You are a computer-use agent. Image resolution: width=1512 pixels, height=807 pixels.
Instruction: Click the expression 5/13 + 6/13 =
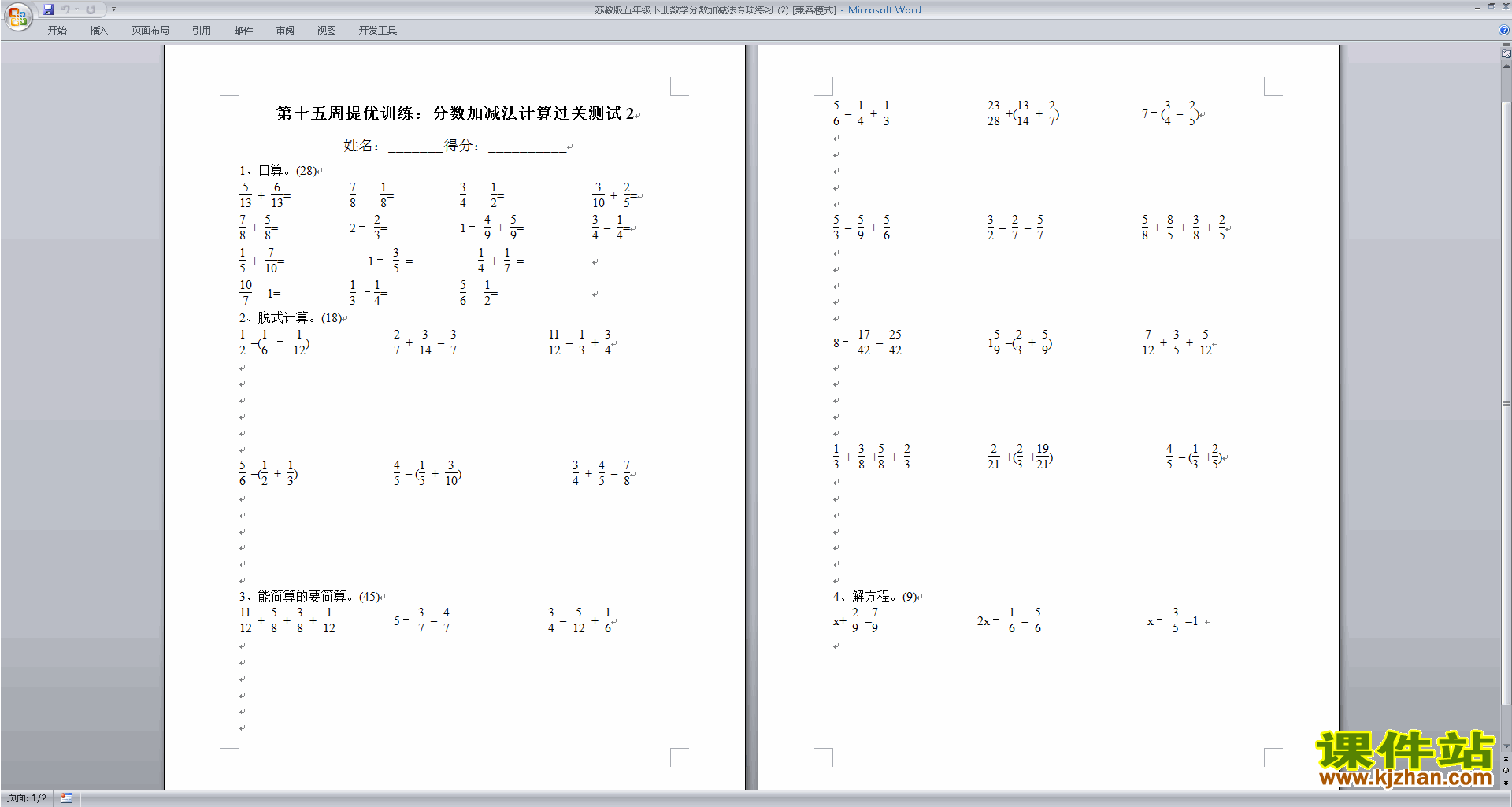point(265,195)
